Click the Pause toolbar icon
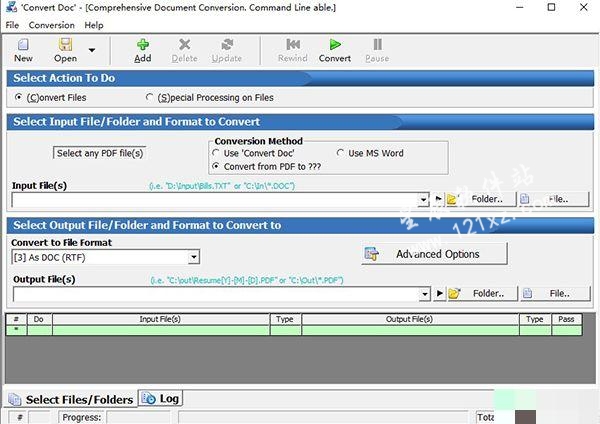This screenshot has height=424, width=600. [x=377, y=45]
